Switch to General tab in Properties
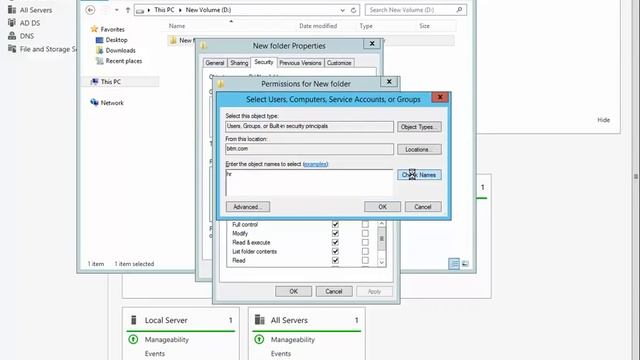640x360 pixels. [x=215, y=63]
